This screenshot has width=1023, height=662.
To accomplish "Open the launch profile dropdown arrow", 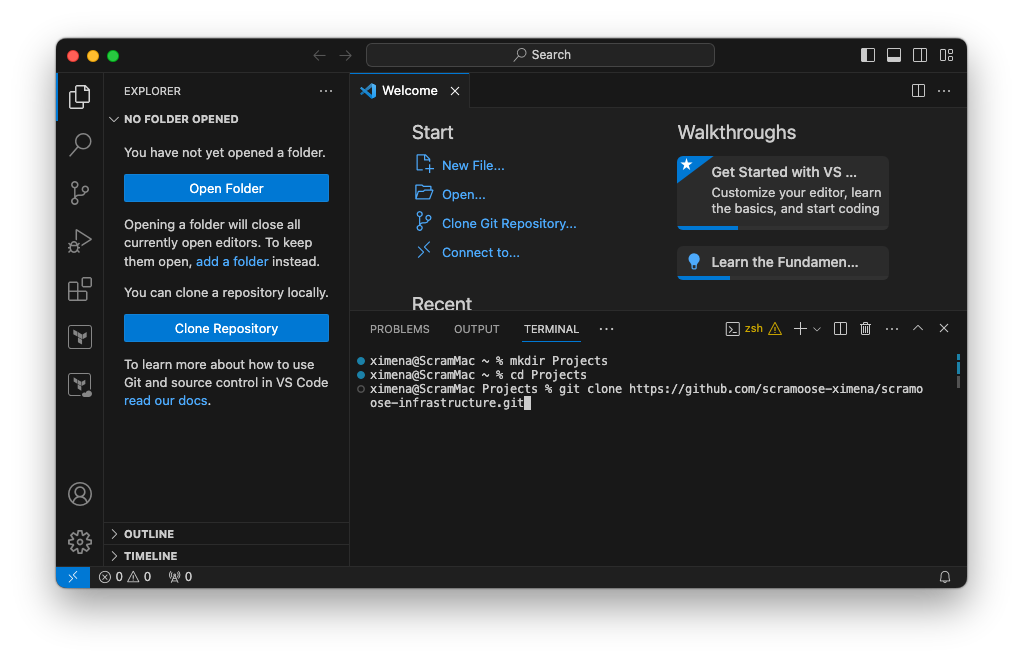I will (816, 329).
